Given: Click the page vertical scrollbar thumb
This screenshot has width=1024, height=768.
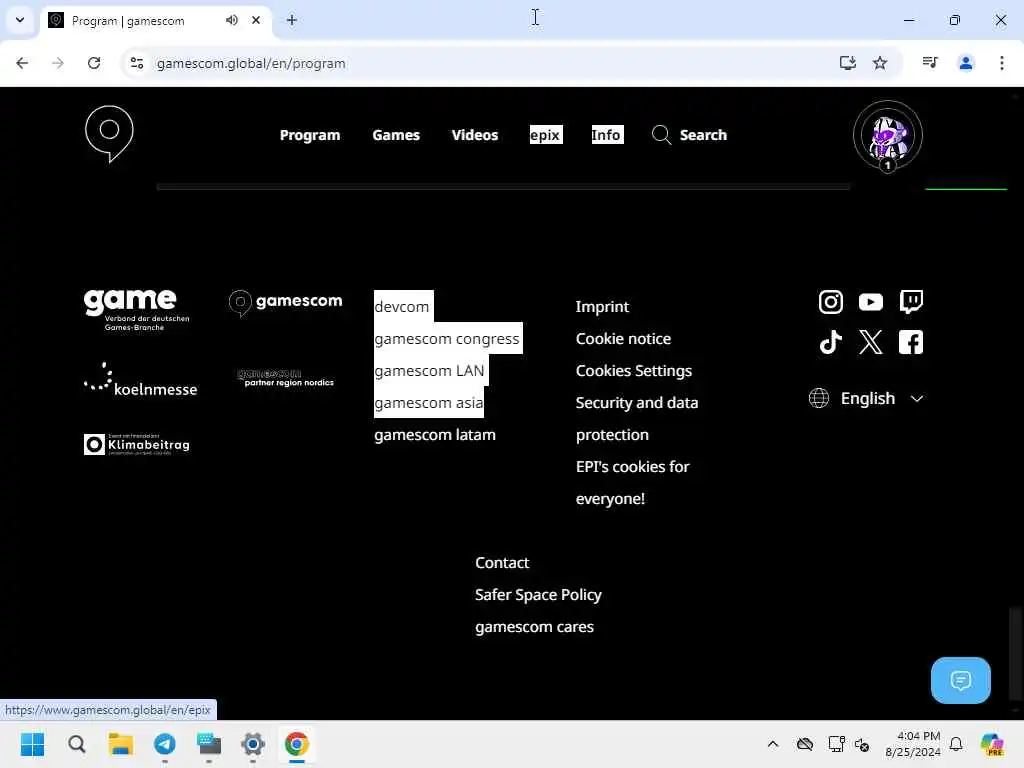Looking at the screenshot, I should point(1014,652).
